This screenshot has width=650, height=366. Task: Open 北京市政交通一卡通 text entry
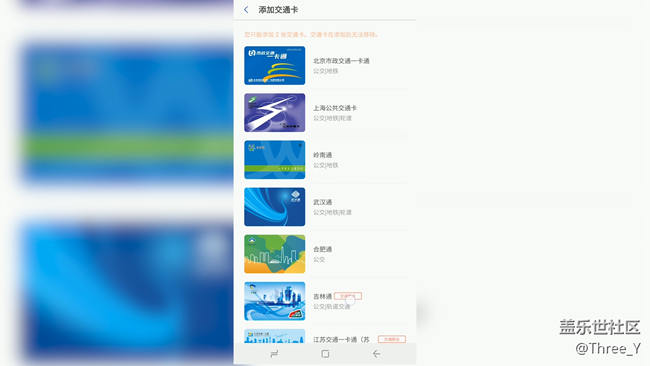point(341,61)
